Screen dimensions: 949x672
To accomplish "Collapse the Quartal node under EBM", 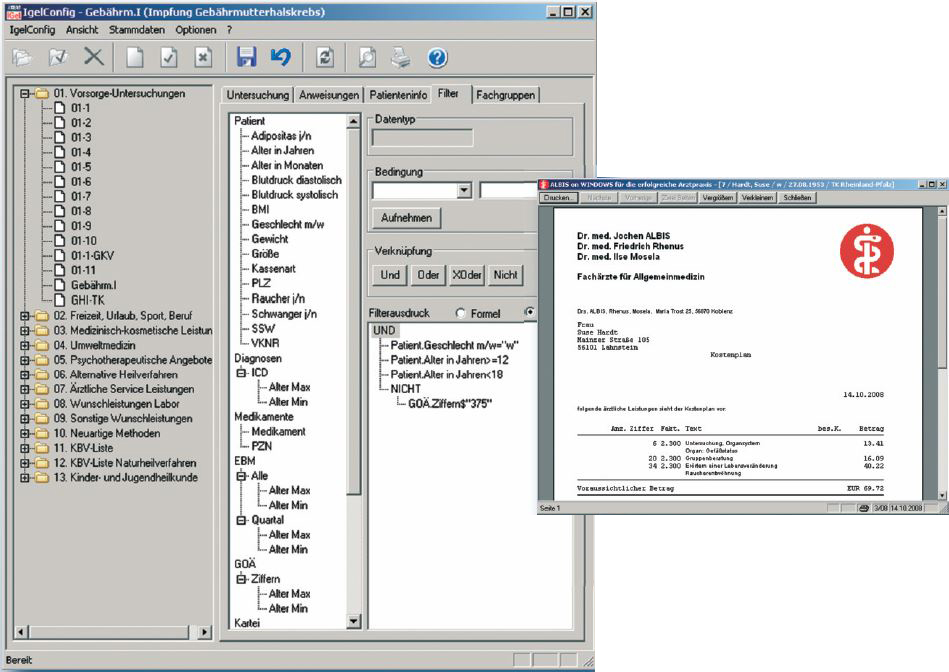I will click(241, 521).
